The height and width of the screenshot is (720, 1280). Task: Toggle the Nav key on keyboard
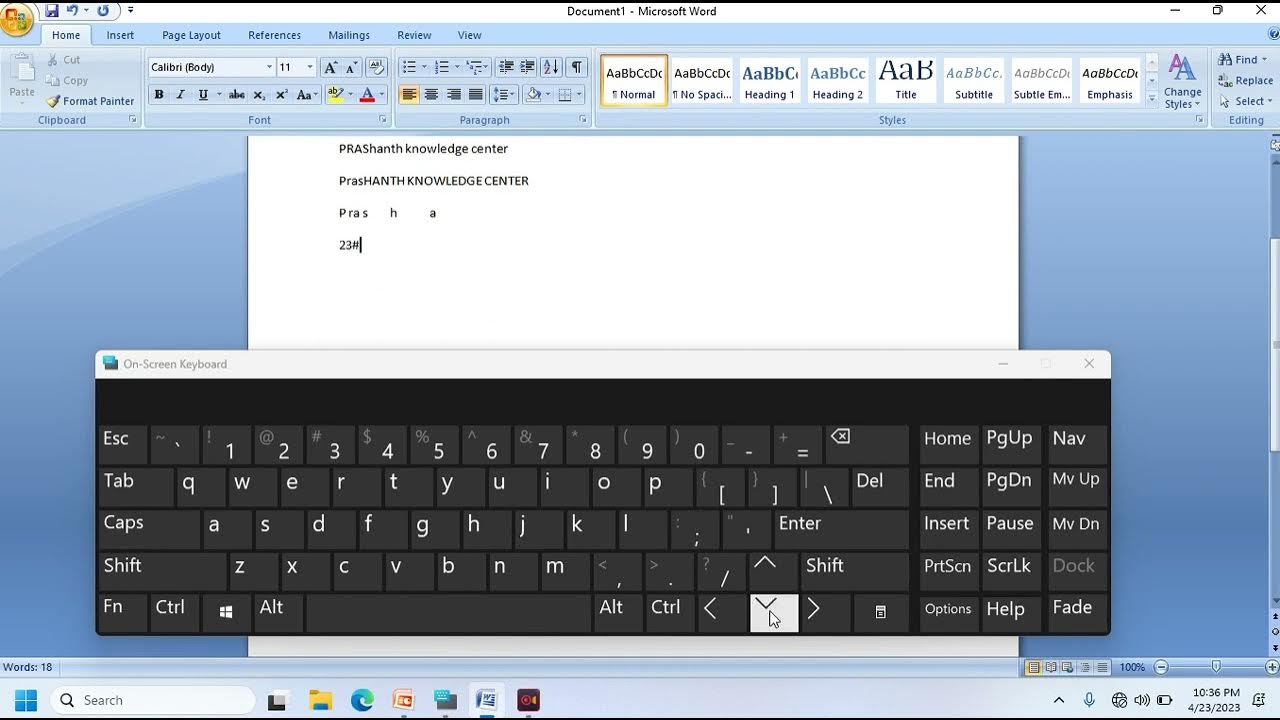pyautogui.click(x=1076, y=444)
